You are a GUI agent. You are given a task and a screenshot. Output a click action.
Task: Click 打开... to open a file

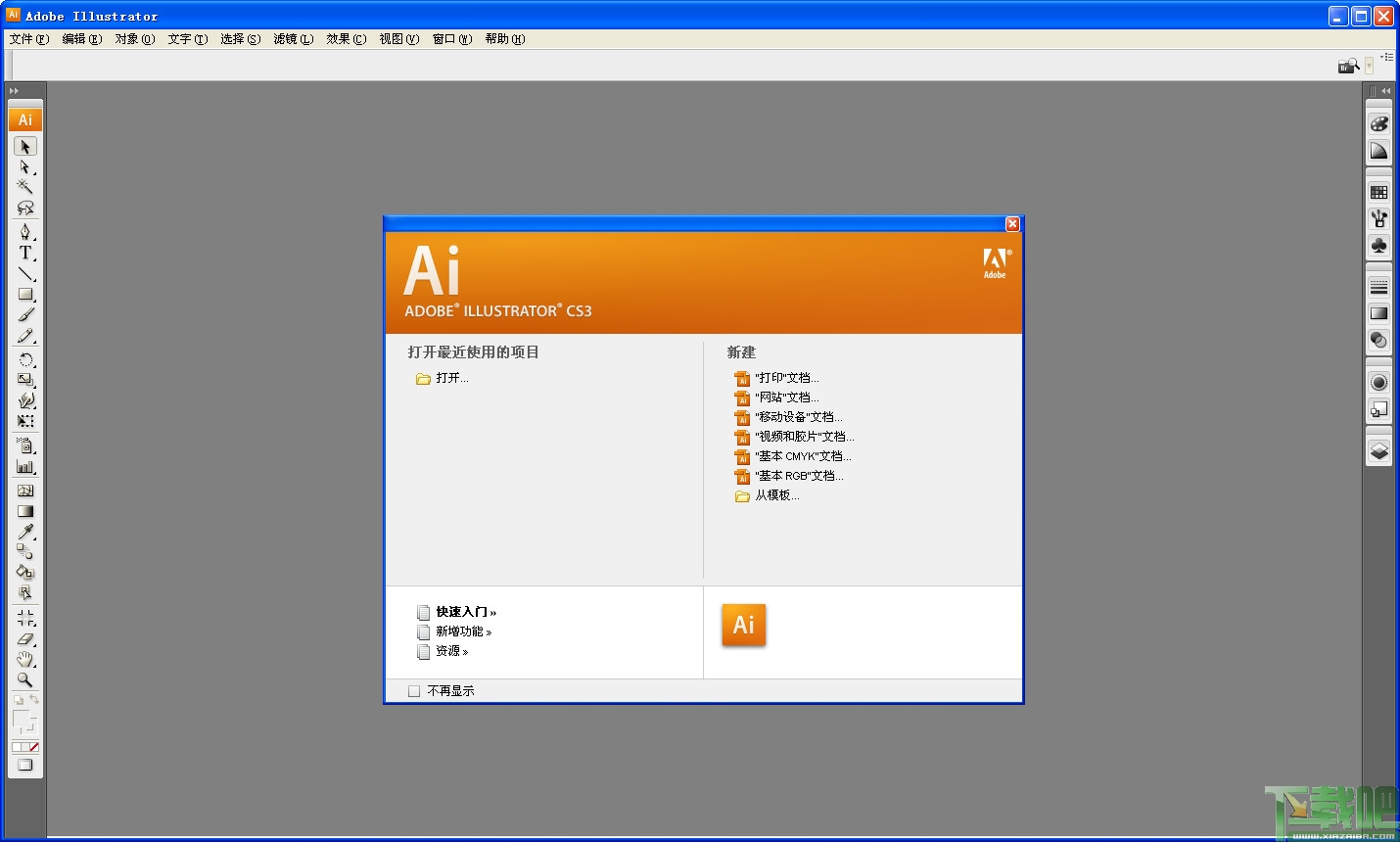tap(442, 378)
